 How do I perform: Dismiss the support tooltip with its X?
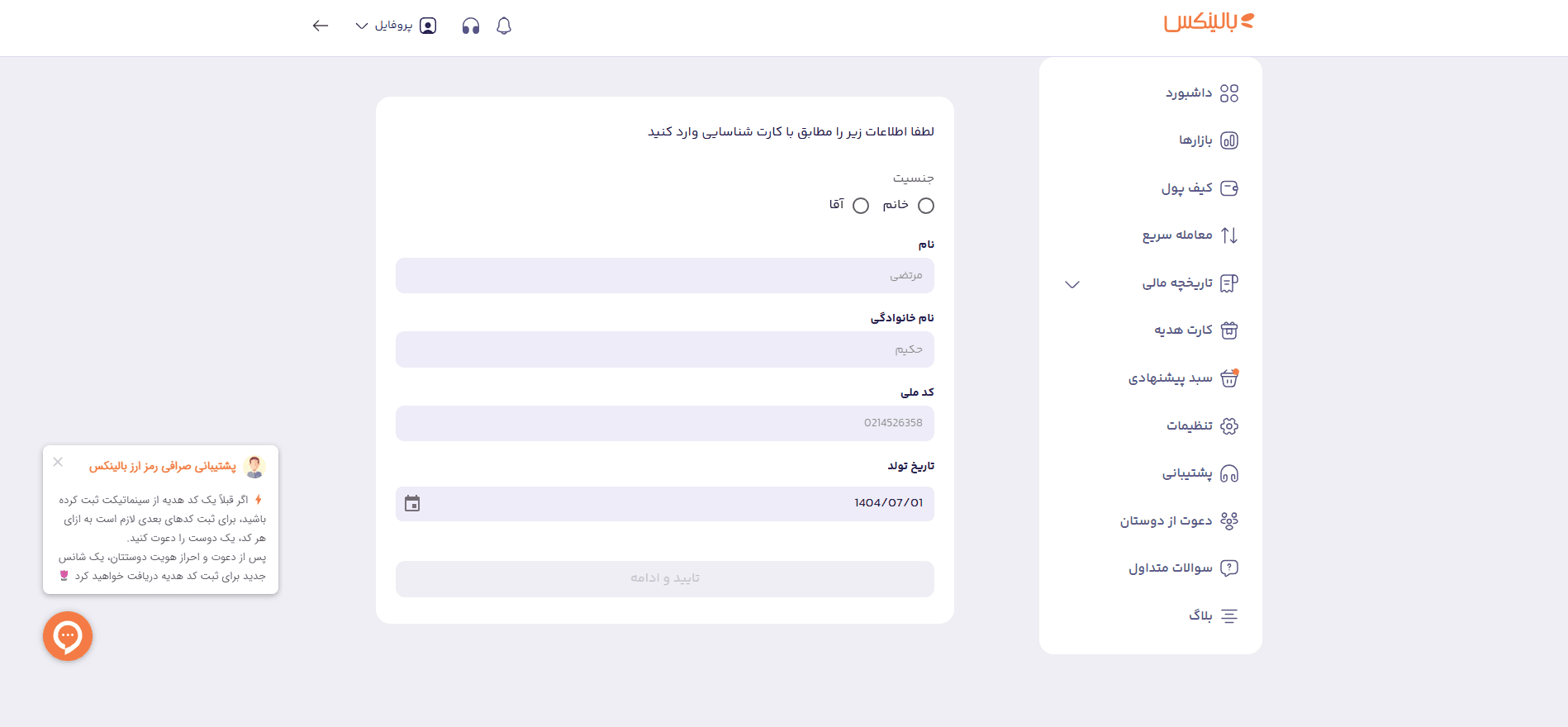[x=58, y=463]
